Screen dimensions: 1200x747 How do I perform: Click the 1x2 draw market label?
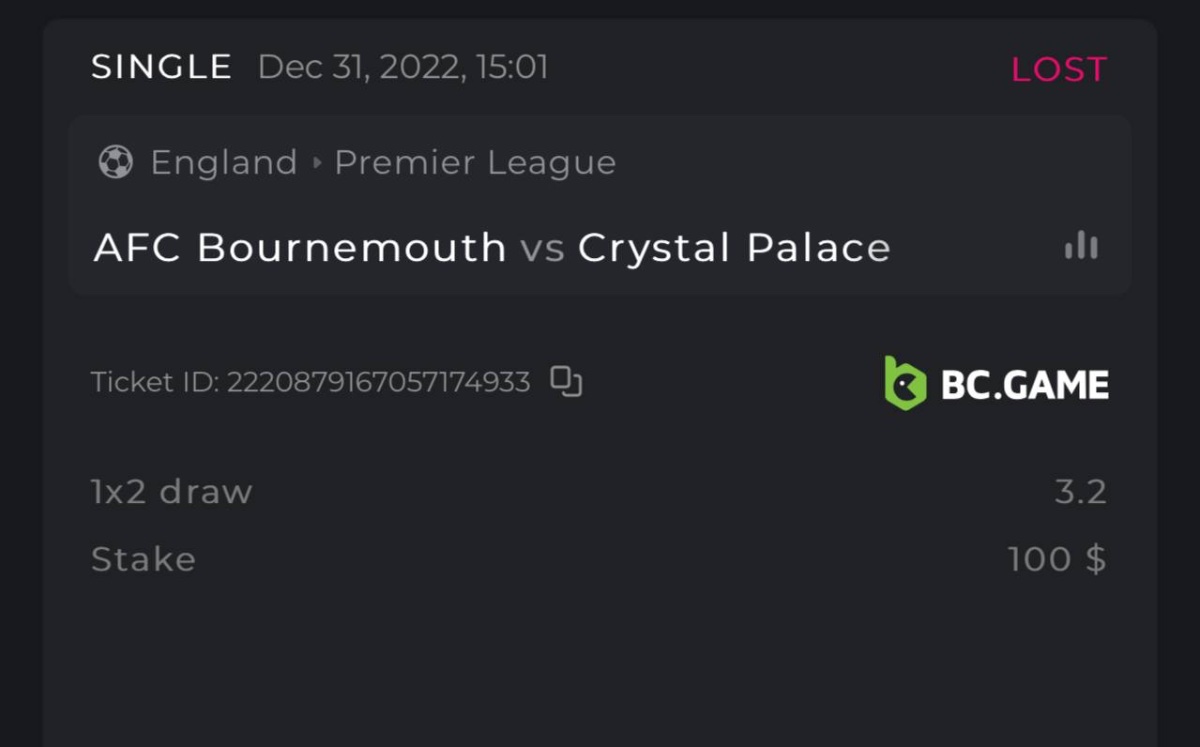(x=172, y=492)
